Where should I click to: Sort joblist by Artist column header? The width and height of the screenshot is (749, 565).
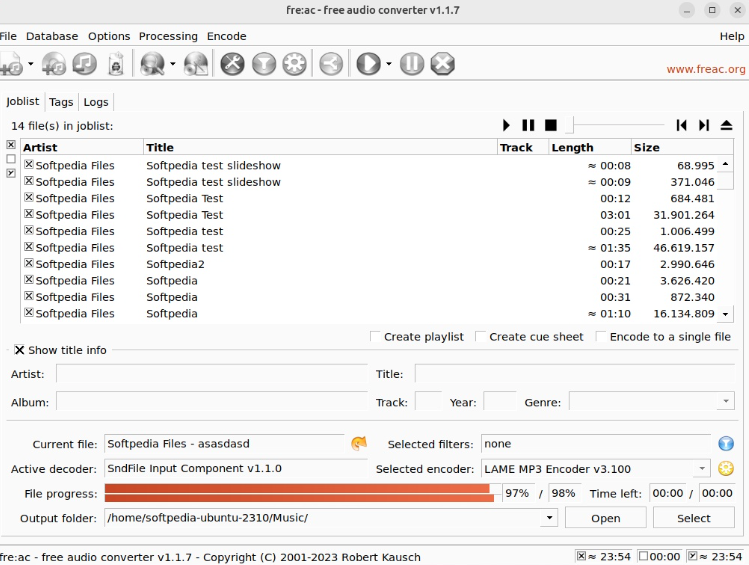tap(82, 147)
